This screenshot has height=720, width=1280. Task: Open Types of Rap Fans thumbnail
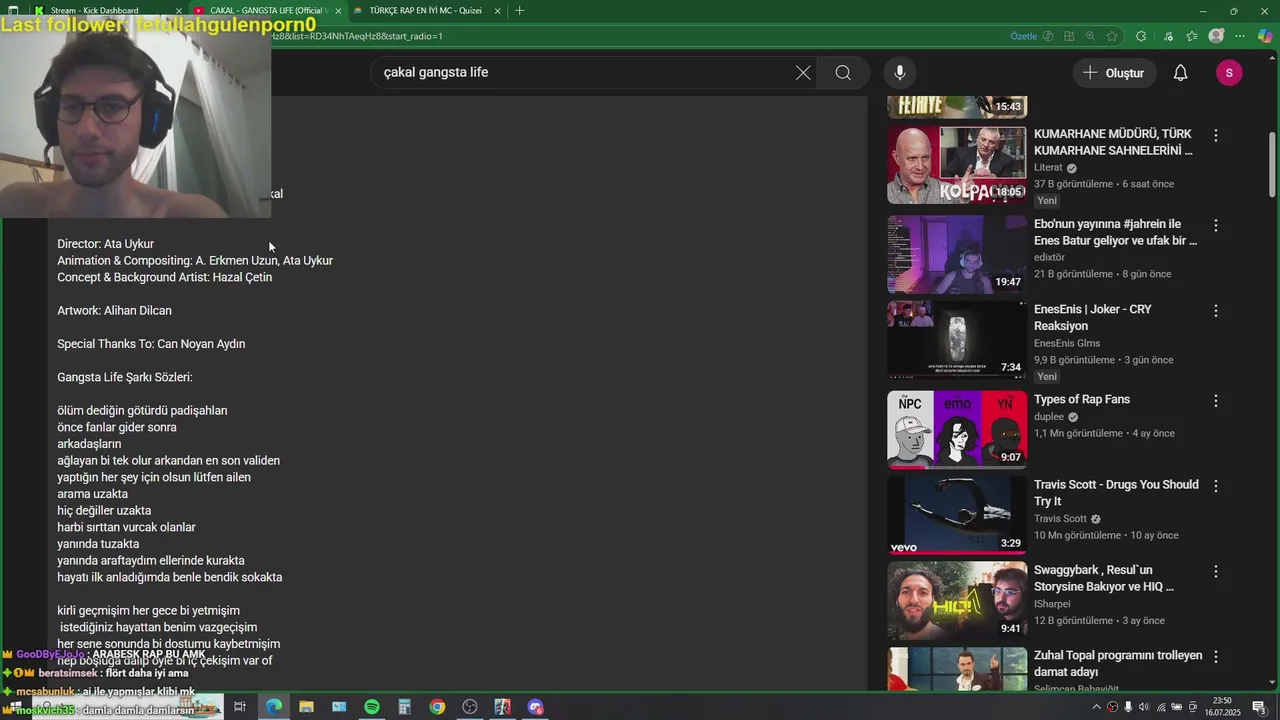click(957, 430)
